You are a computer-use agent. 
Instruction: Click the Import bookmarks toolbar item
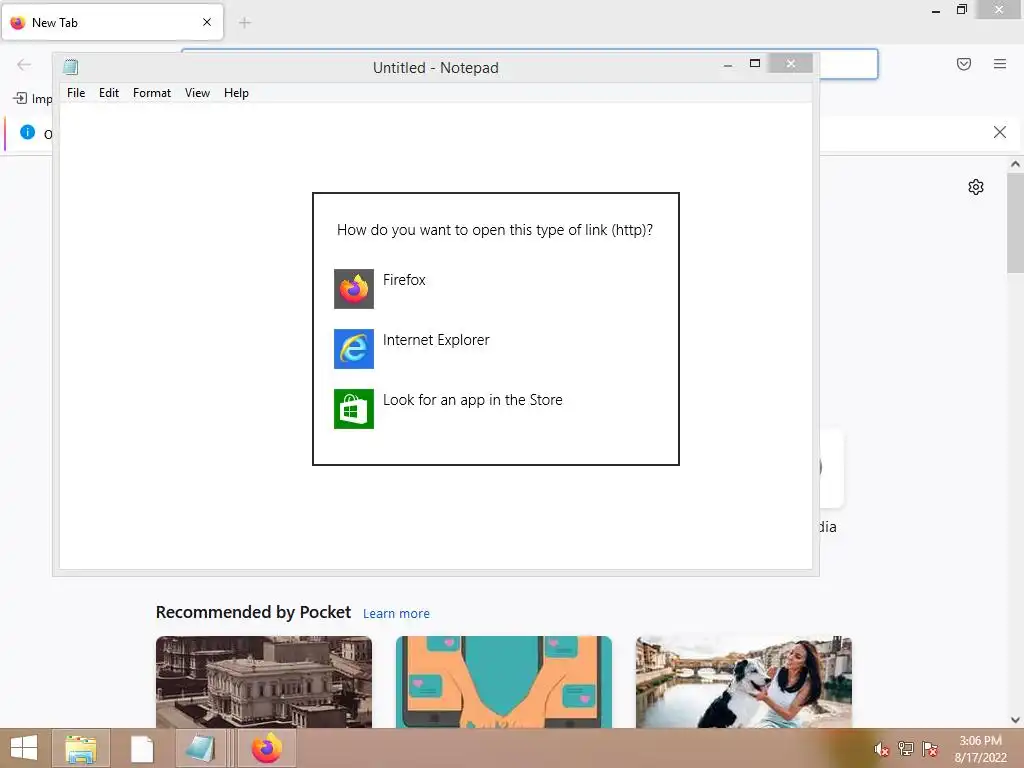pyautogui.click(x=33, y=99)
